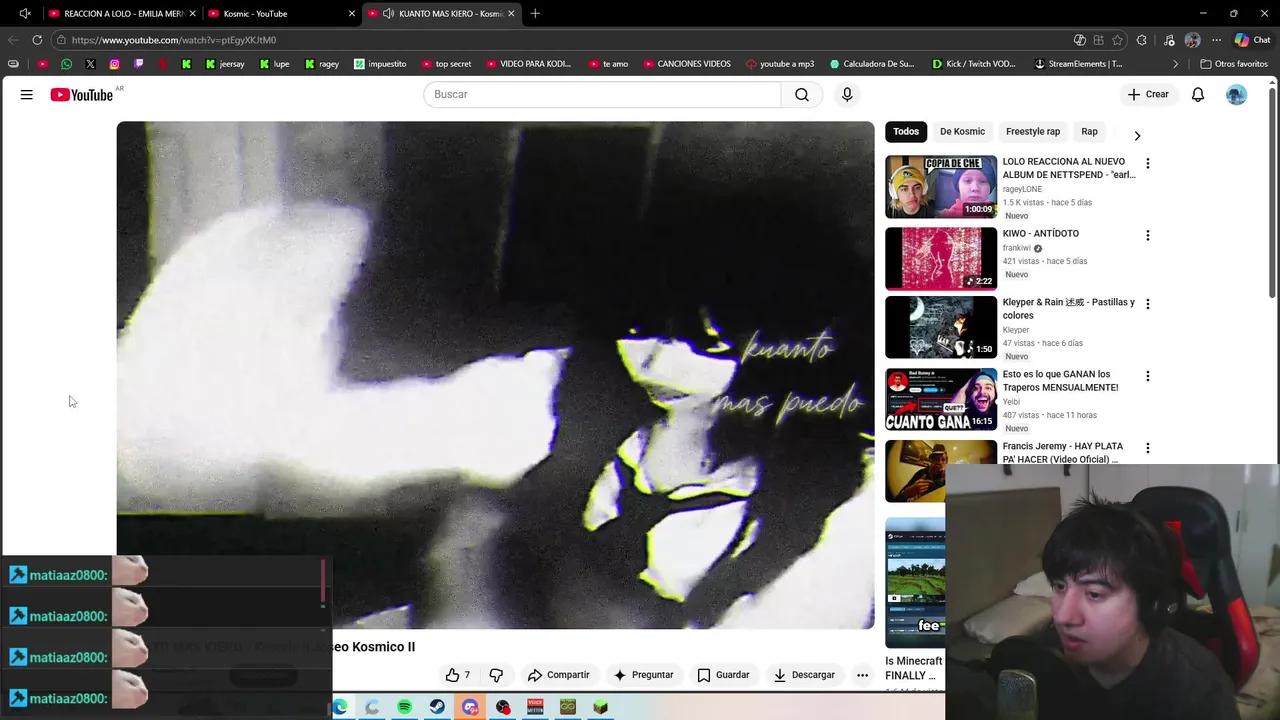Select the Todos filter chip
Image resolution: width=1280 pixels, height=720 pixels.
pyautogui.click(x=906, y=131)
